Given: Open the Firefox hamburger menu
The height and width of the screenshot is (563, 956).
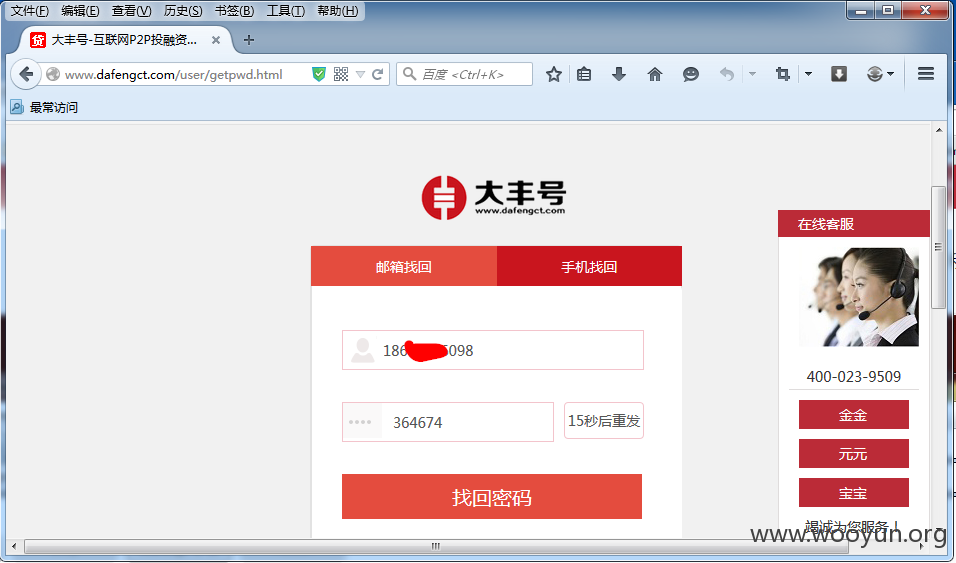Looking at the screenshot, I should [x=926, y=74].
